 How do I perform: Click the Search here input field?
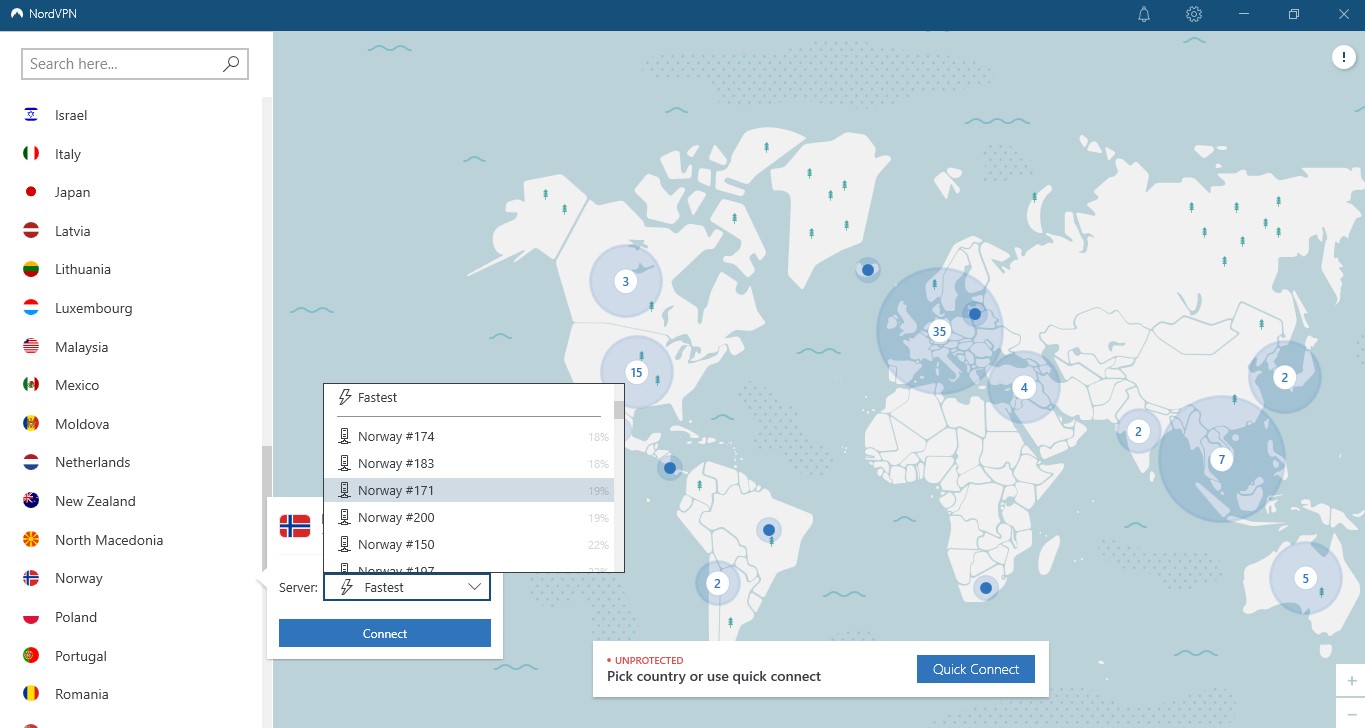coord(120,64)
